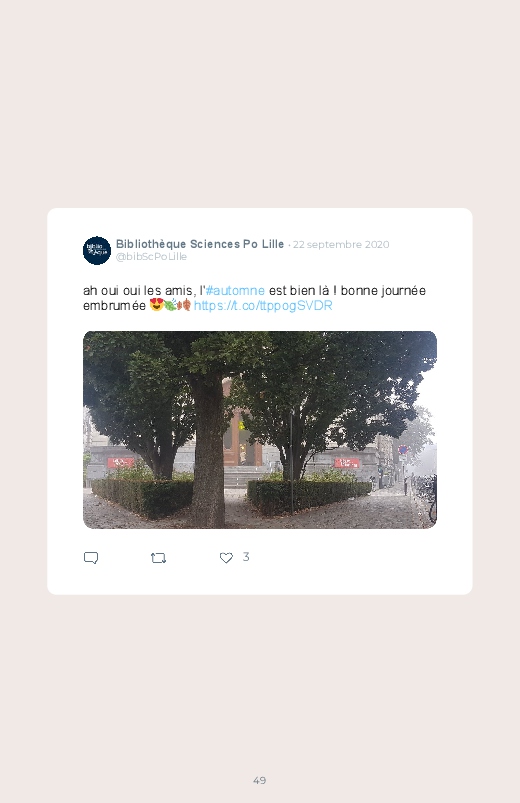
Task: Open the foggy trees photo
Action: (x=260, y=430)
